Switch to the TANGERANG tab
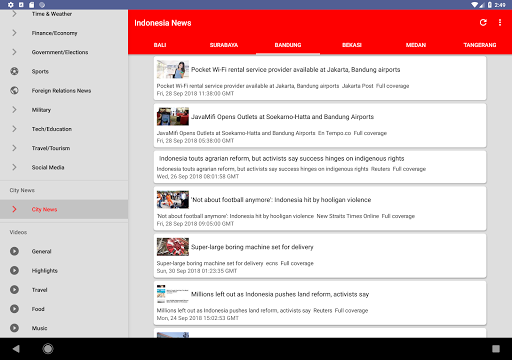512x360 pixels. coord(480,45)
